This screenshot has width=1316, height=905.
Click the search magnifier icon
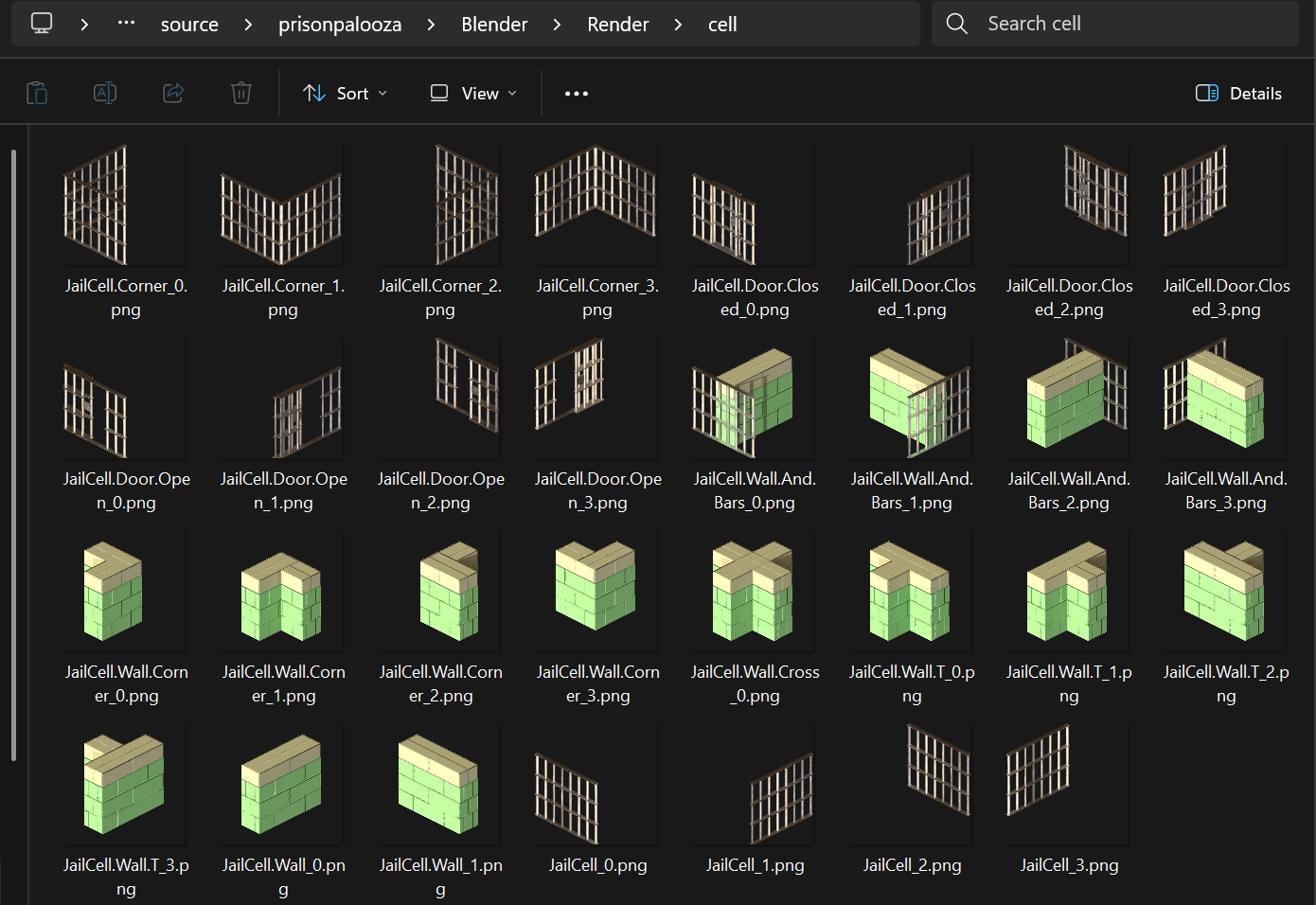(956, 24)
